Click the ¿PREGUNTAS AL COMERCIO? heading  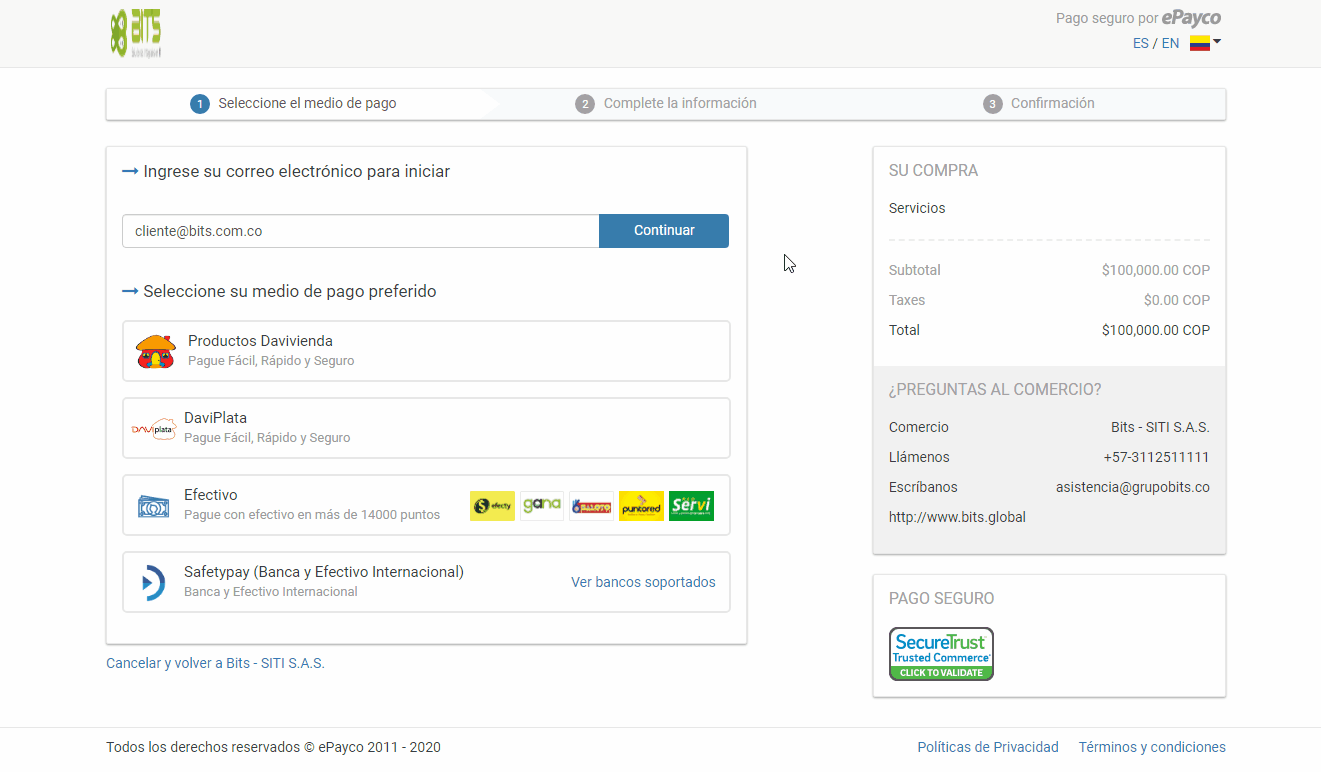[995, 390]
